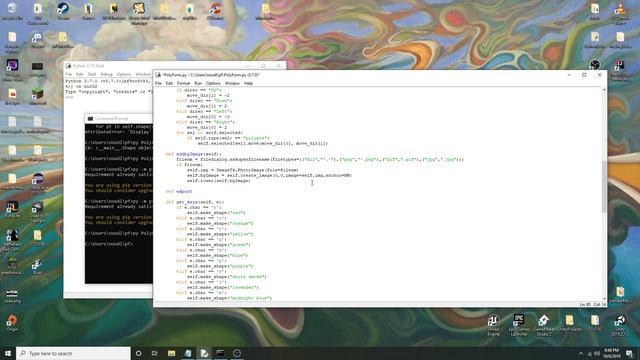Open the Discord desktop shortcut

pyautogui.click(x=38, y=40)
